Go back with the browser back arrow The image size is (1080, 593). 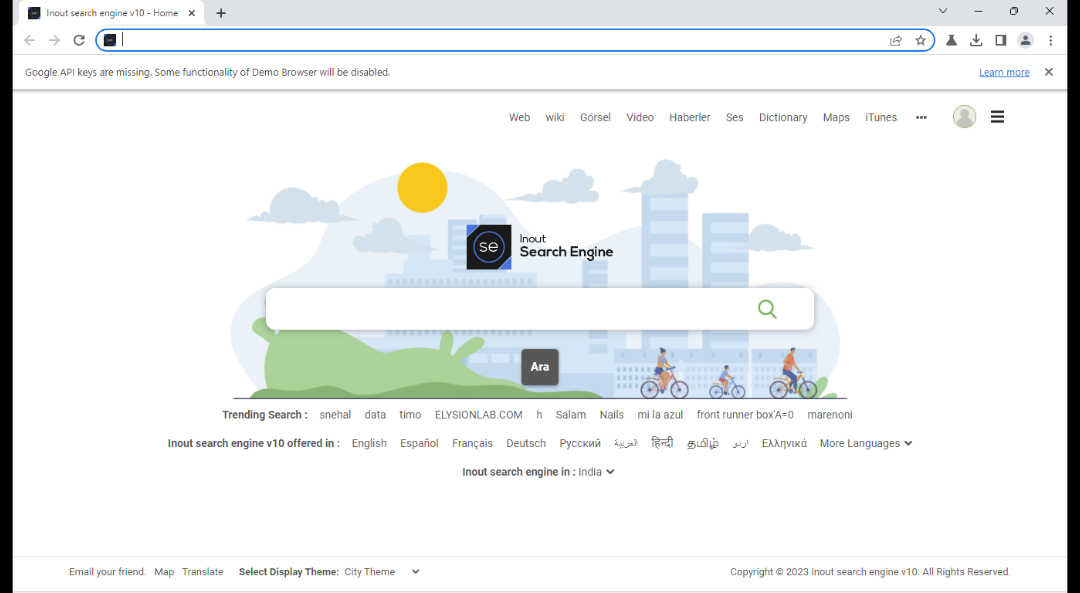(30, 40)
